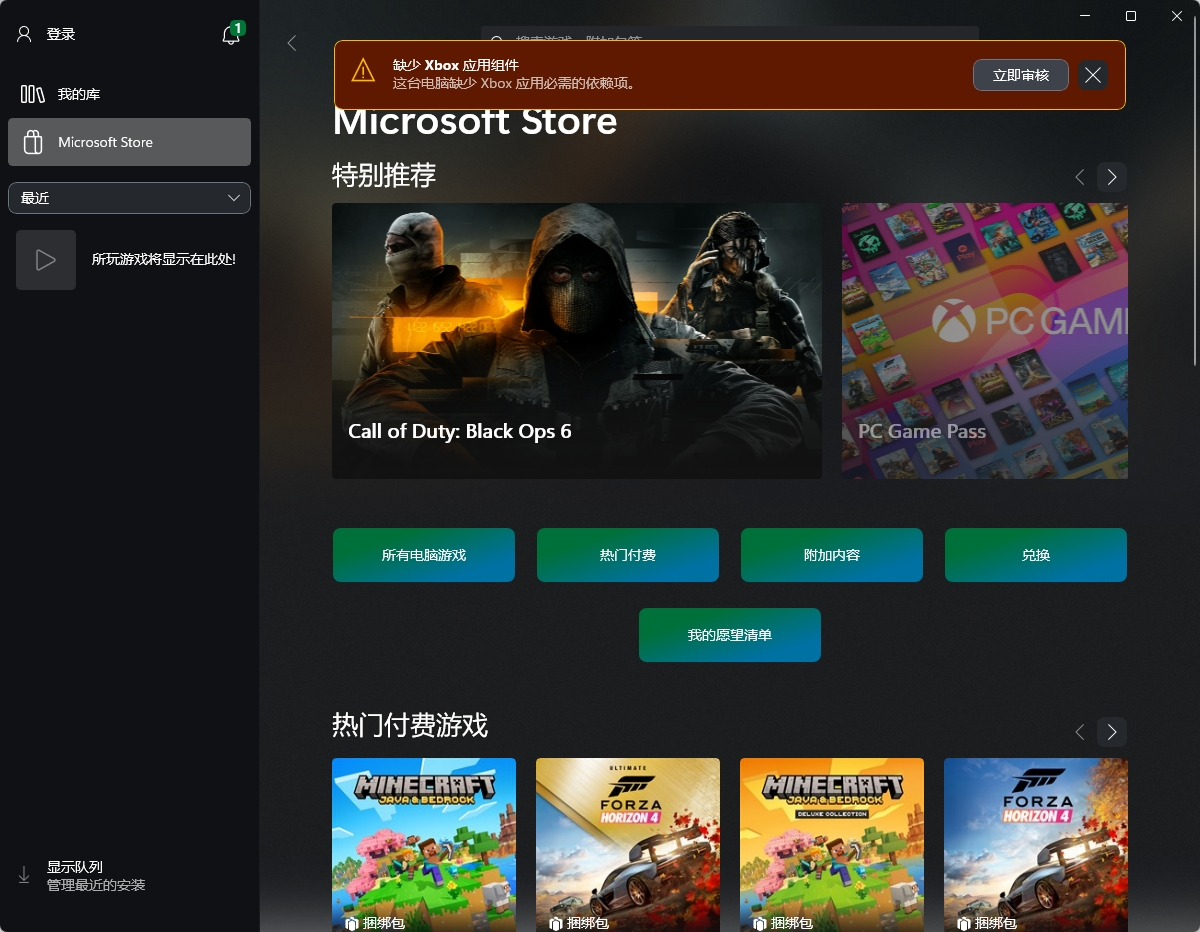The image size is (1200, 932).
Task: Click the warning triangle icon in banner
Action: [x=363, y=70]
